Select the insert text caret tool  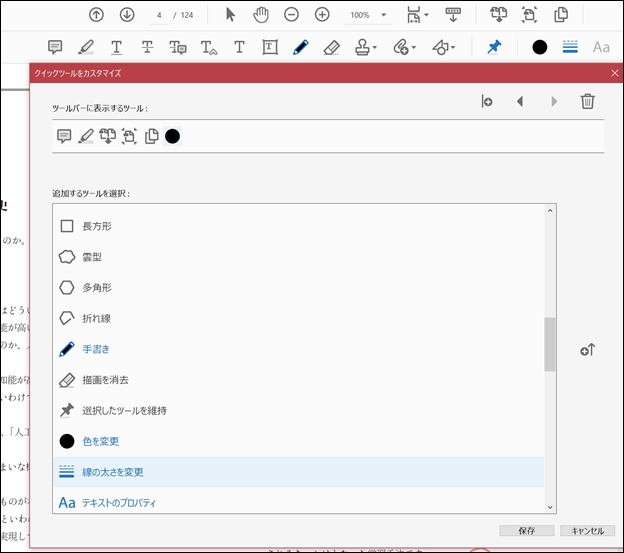(x=209, y=47)
